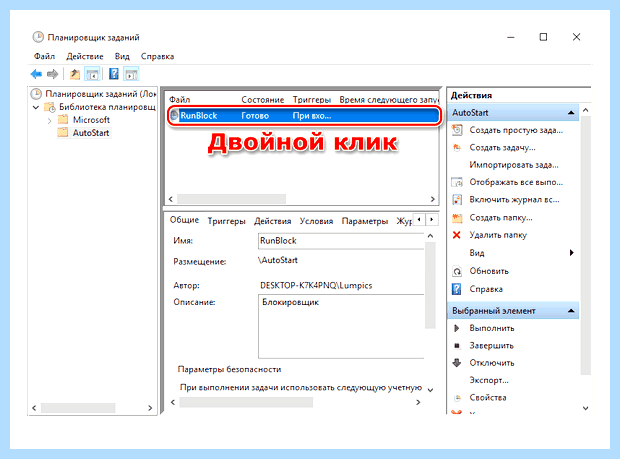The width and height of the screenshot is (620, 459).
Task: Click the Время следующего запуска column header
Action: pyautogui.click(x=388, y=100)
